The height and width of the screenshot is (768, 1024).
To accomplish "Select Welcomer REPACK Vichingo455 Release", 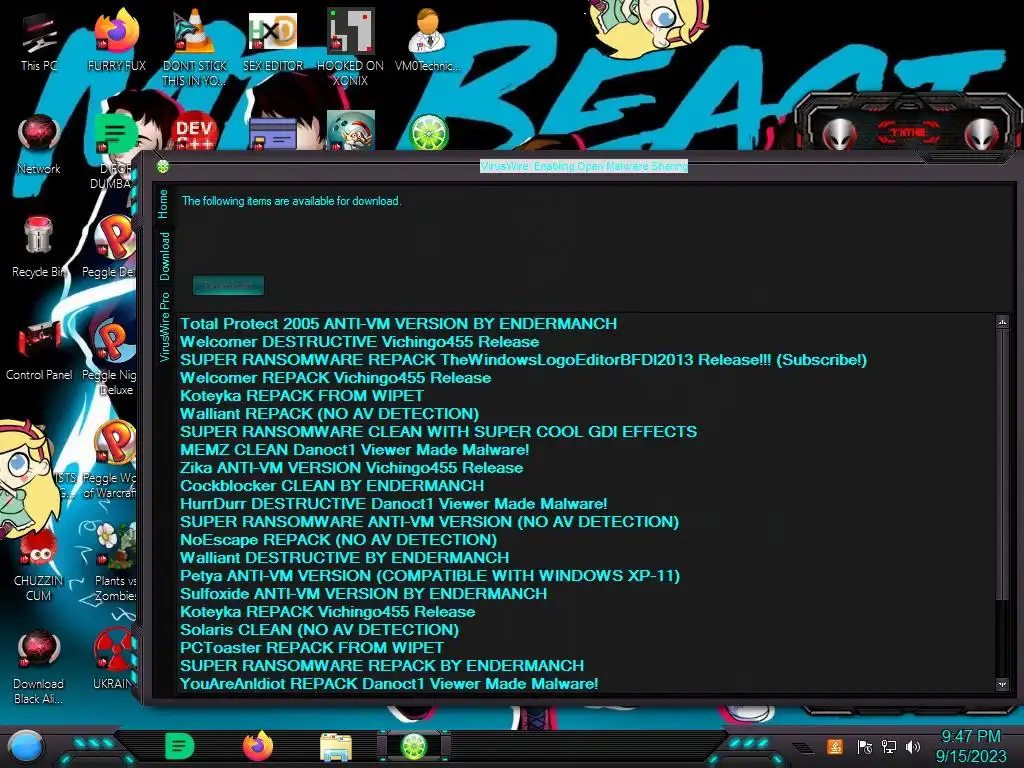I will pos(336,377).
